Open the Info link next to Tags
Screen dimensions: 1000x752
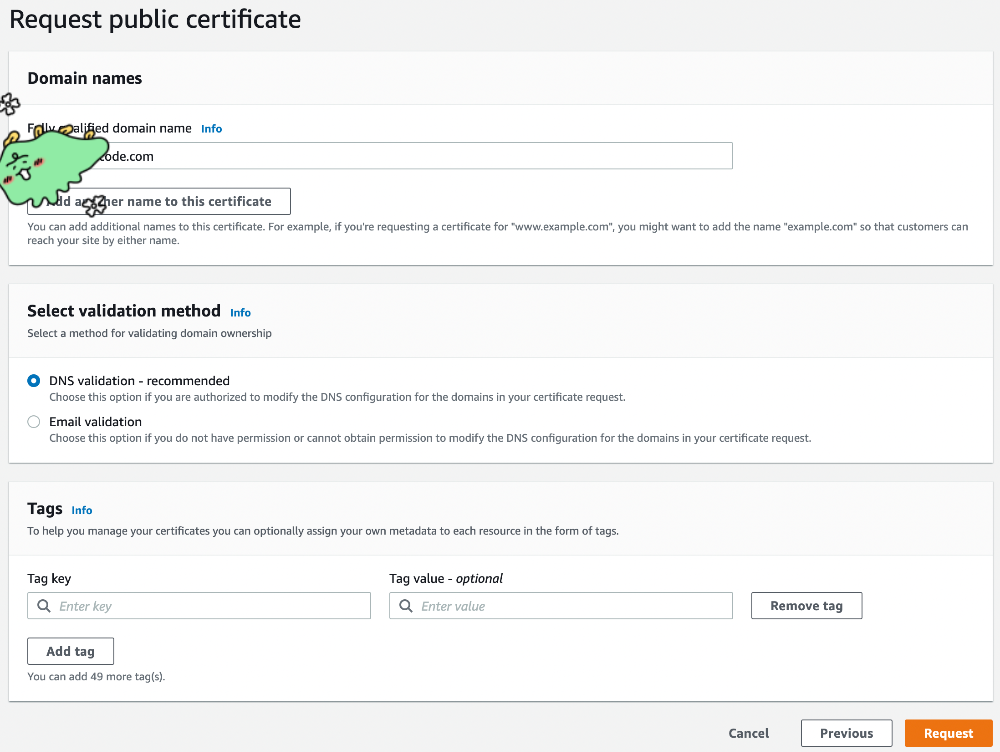(x=82, y=510)
